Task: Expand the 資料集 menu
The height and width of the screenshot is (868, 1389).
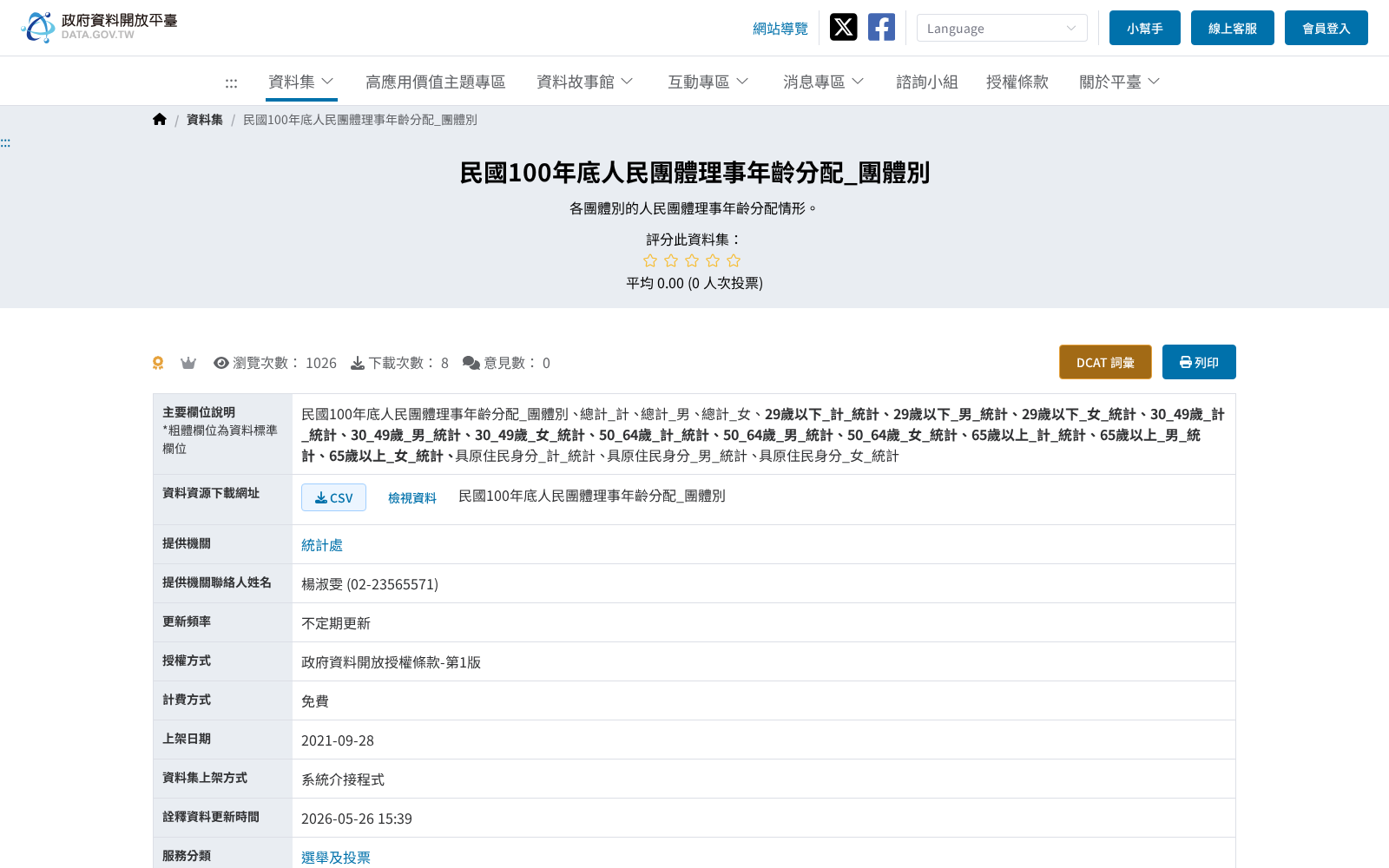Action: pyautogui.click(x=301, y=82)
